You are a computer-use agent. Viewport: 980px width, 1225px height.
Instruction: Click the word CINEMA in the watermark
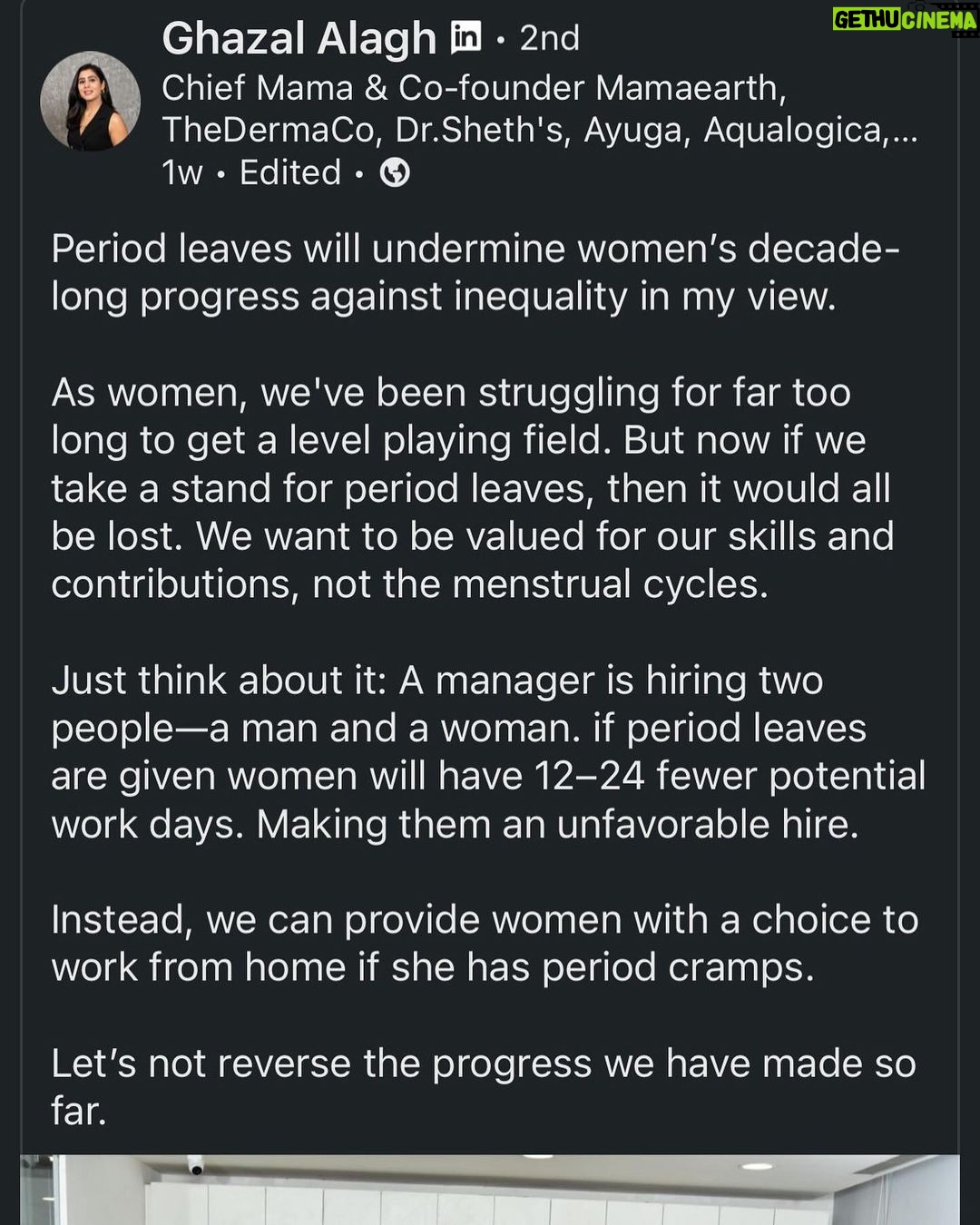pyautogui.click(x=940, y=19)
